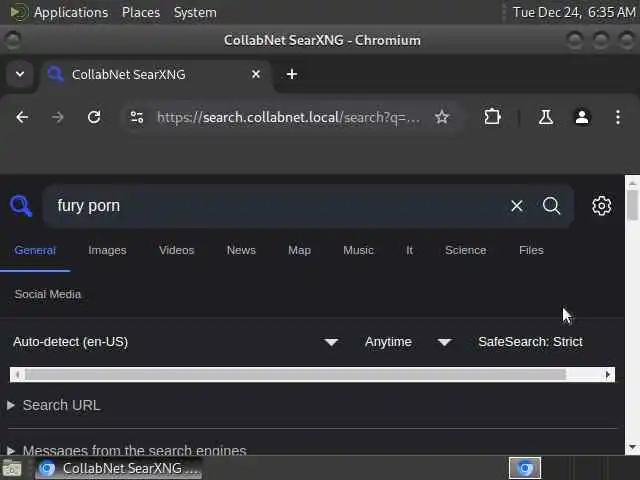The width and height of the screenshot is (640, 480).
Task: Open a new browser tab
Action: [x=292, y=74]
